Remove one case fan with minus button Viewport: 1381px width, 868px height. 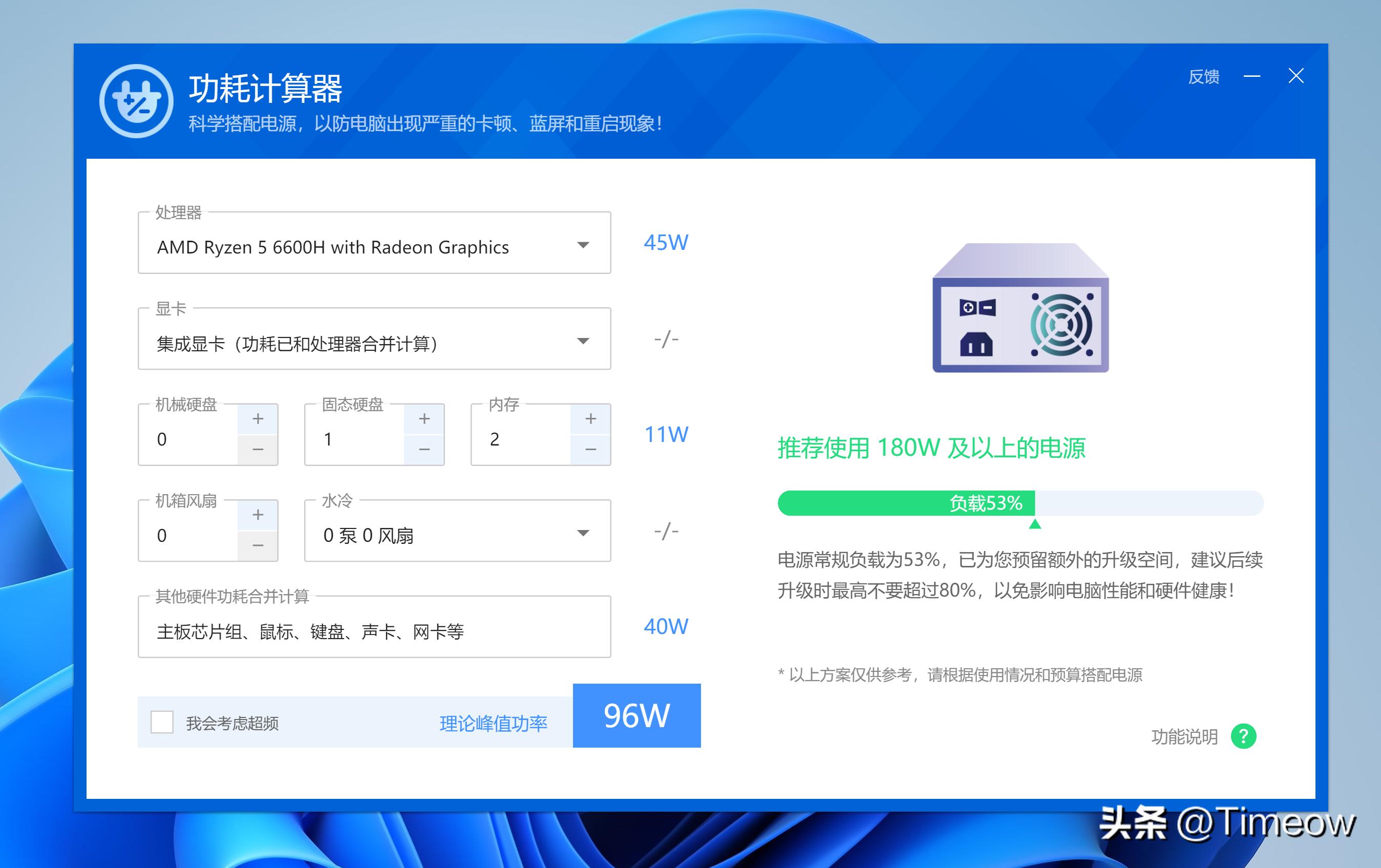pyautogui.click(x=258, y=545)
